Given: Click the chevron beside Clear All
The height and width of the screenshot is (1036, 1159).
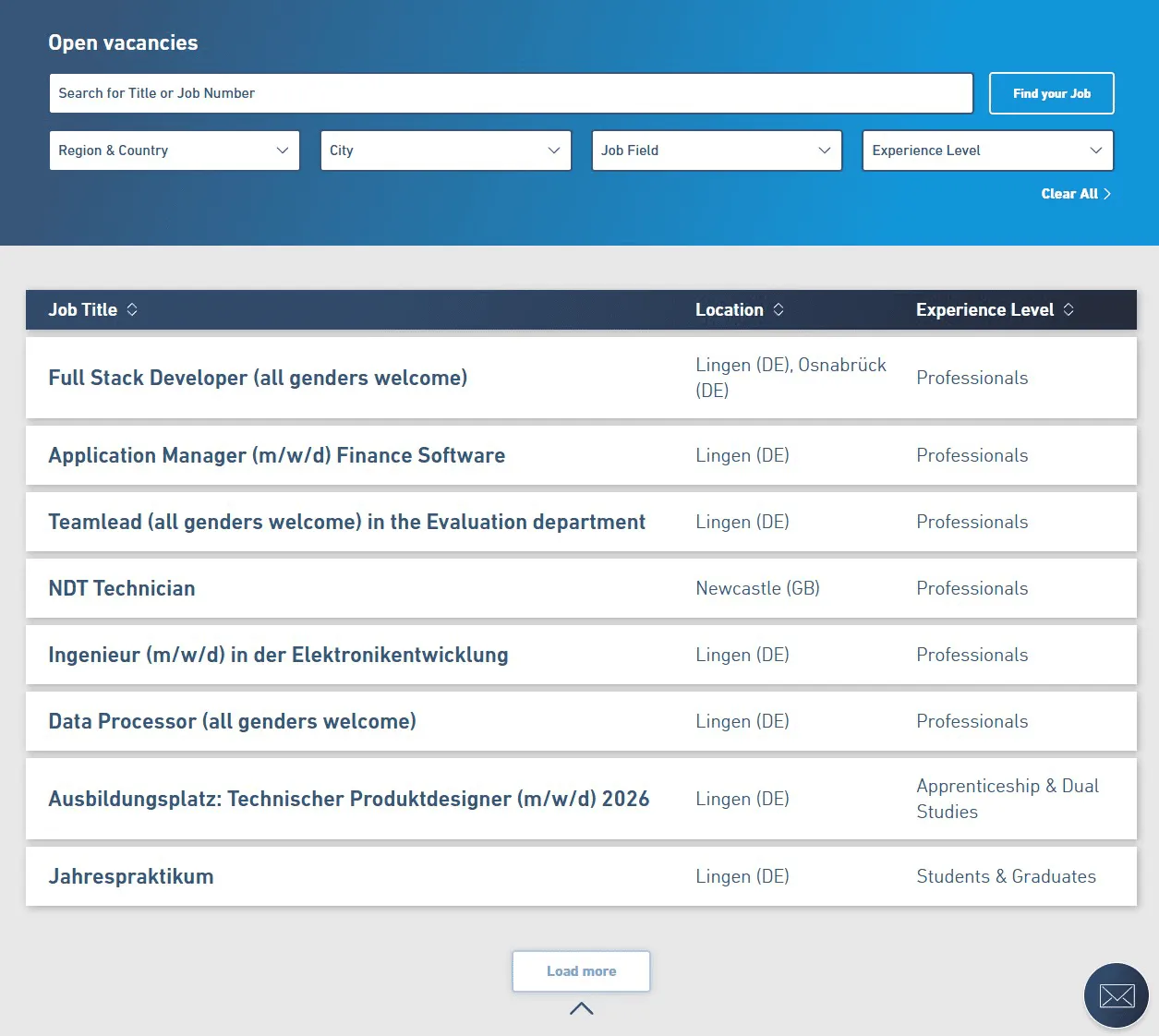Looking at the screenshot, I should (1106, 194).
